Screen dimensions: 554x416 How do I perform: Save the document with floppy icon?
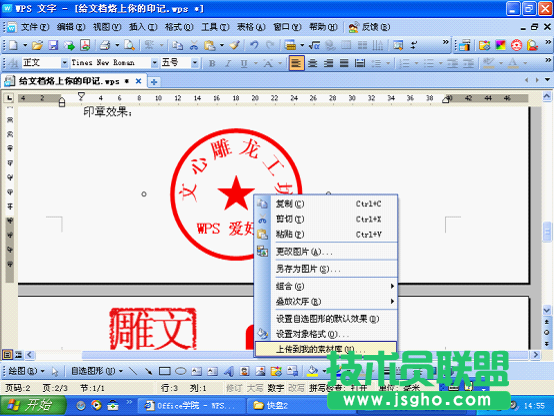[x=53, y=45]
